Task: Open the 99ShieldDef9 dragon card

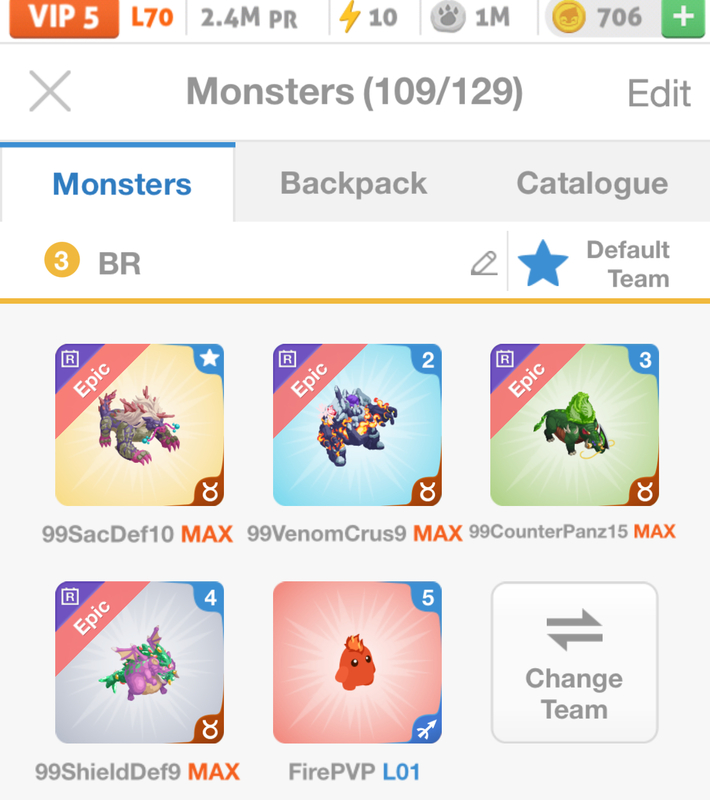Action: click(139, 662)
